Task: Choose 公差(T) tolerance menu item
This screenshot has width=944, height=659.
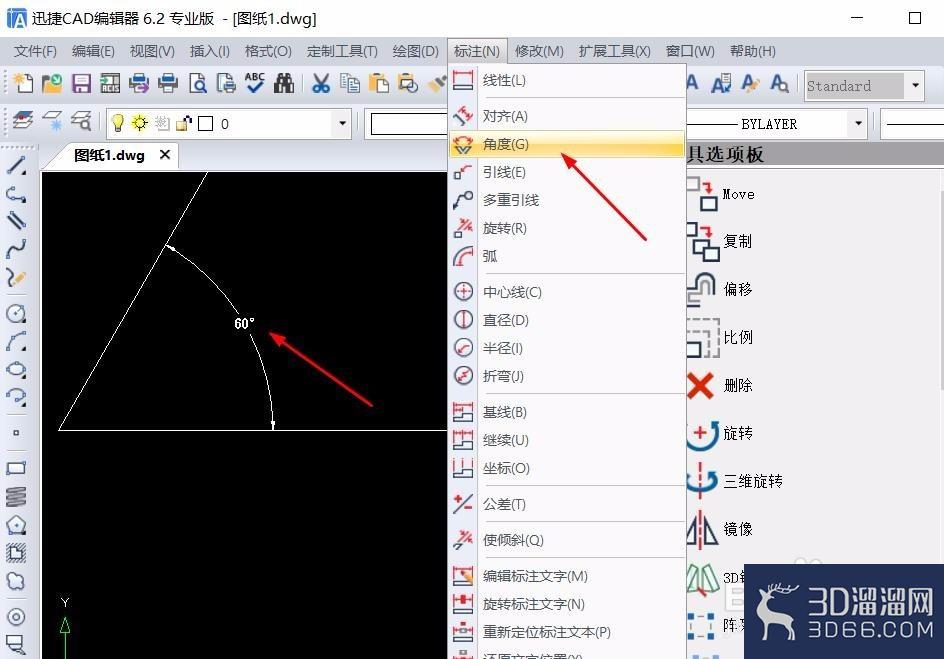Action: (567, 504)
